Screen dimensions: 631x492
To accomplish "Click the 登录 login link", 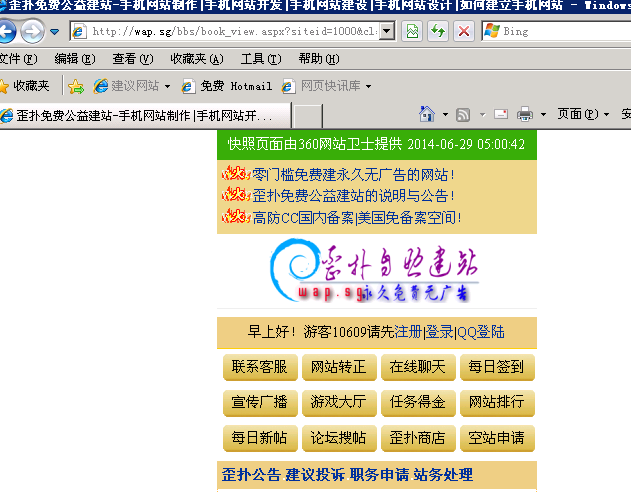I will click(439, 332).
